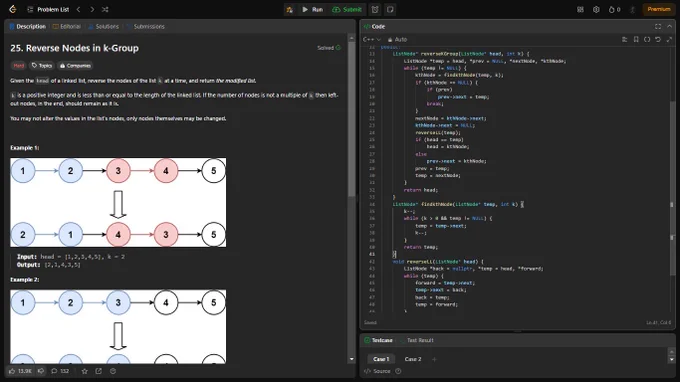Switch to the Submissions tab

click(x=145, y=26)
